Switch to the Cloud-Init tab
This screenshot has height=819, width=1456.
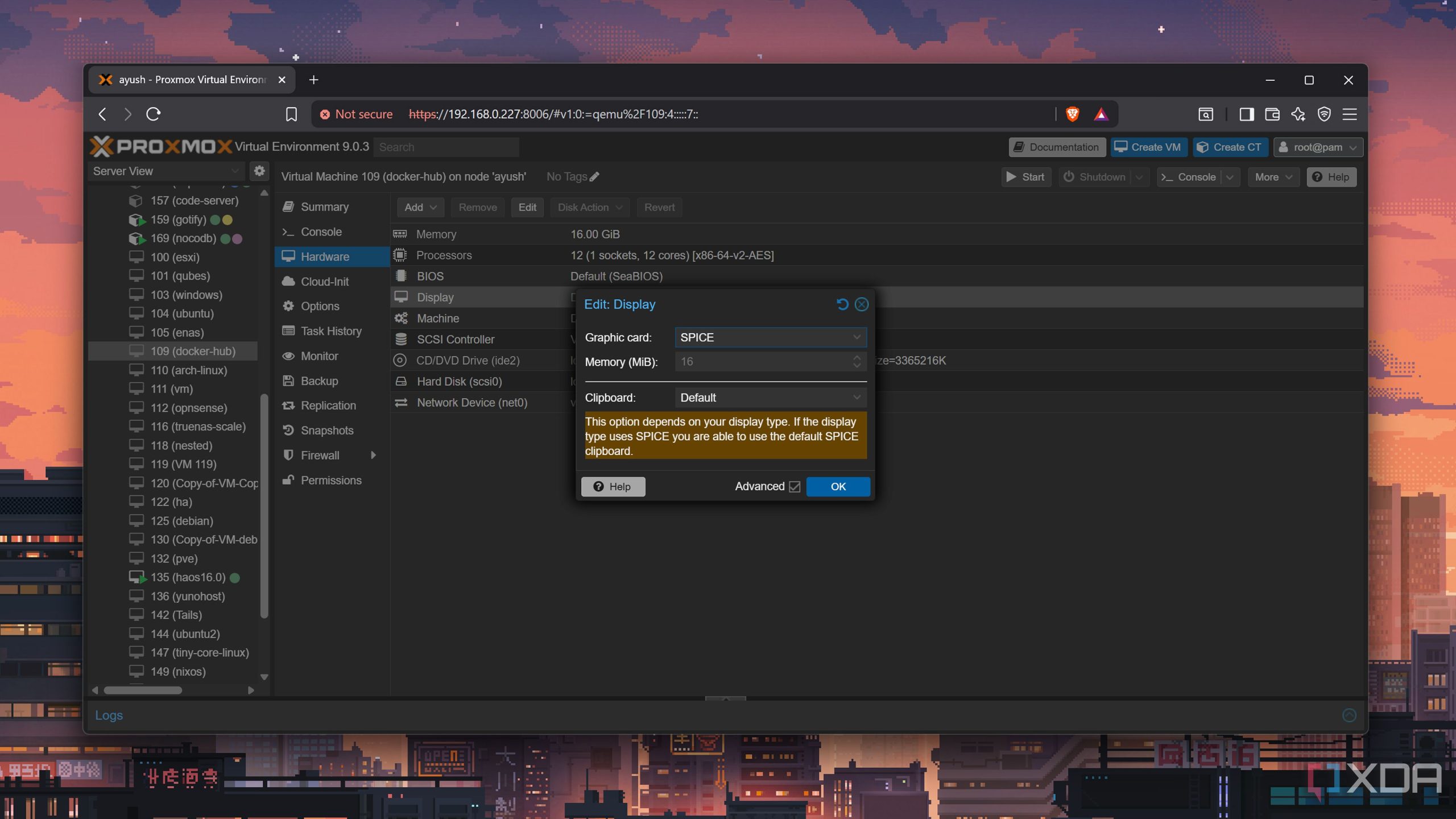(x=332, y=282)
